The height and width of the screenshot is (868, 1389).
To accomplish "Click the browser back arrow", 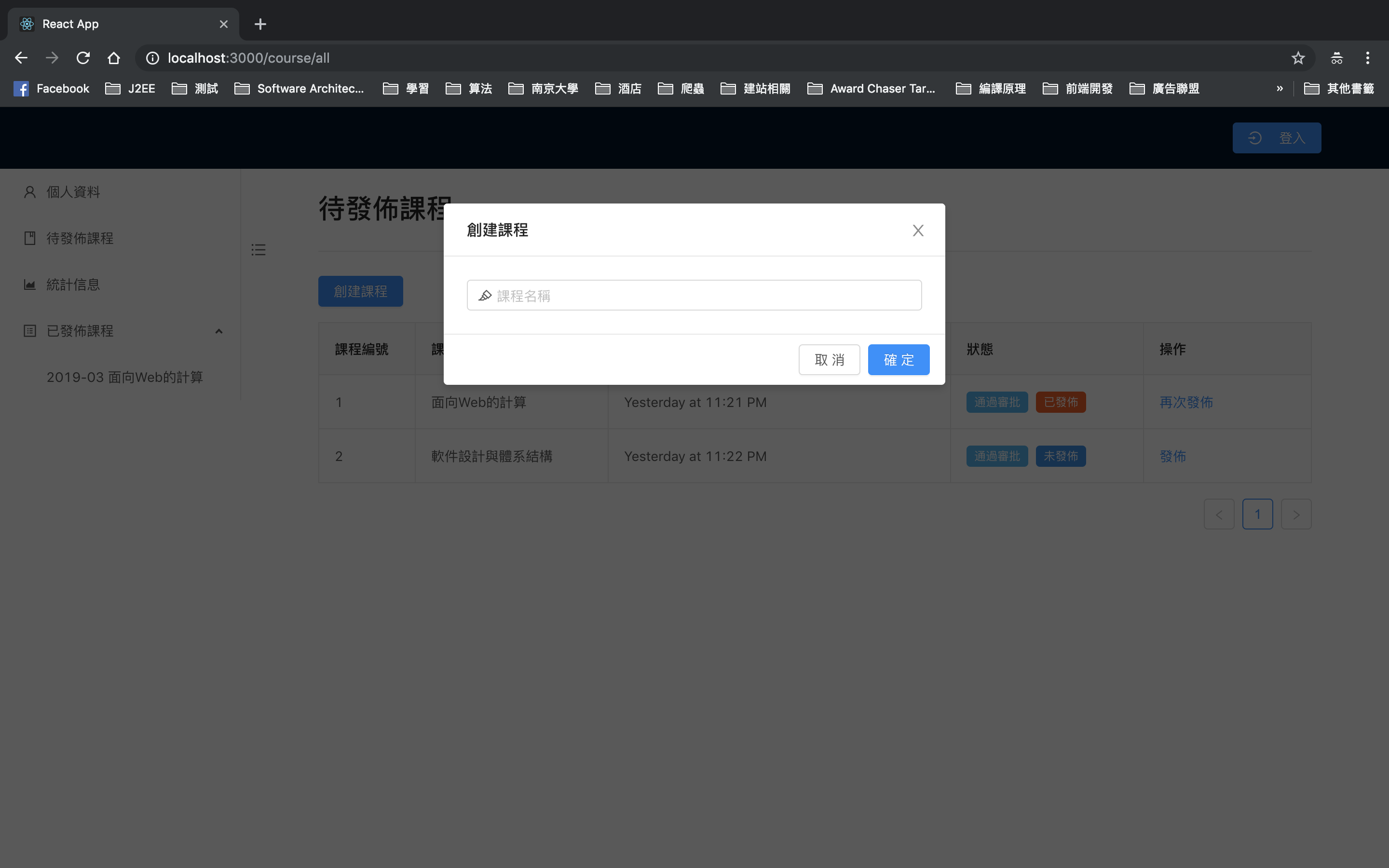I will click(x=21, y=58).
